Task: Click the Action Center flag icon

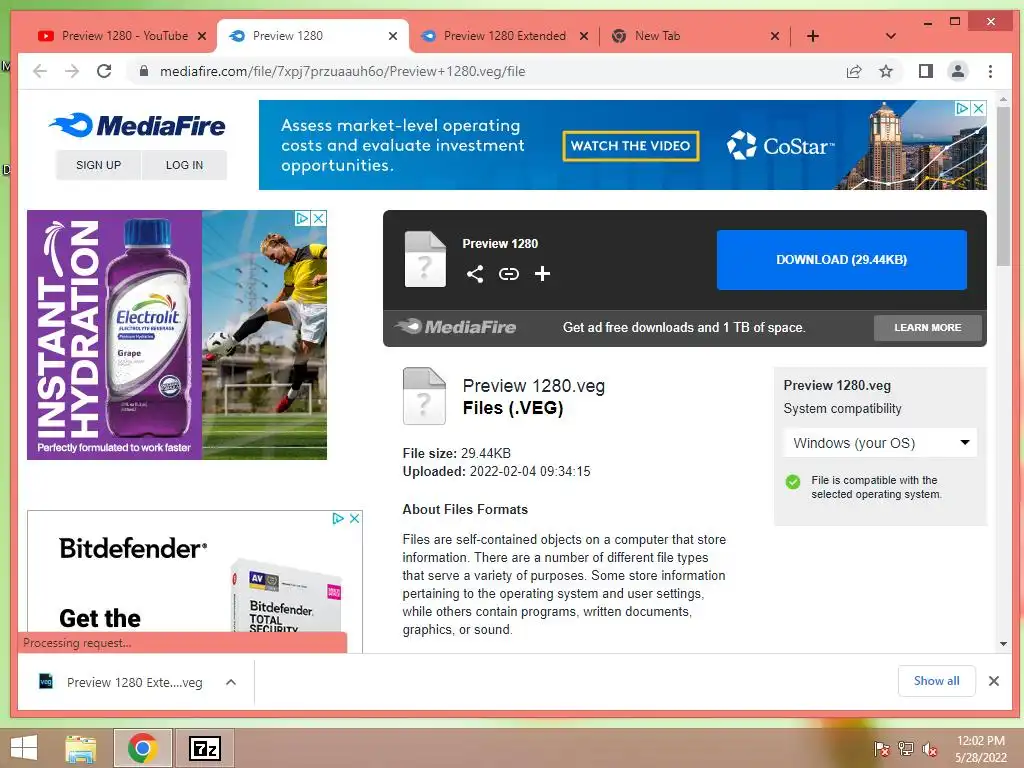Action: (x=882, y=749)
